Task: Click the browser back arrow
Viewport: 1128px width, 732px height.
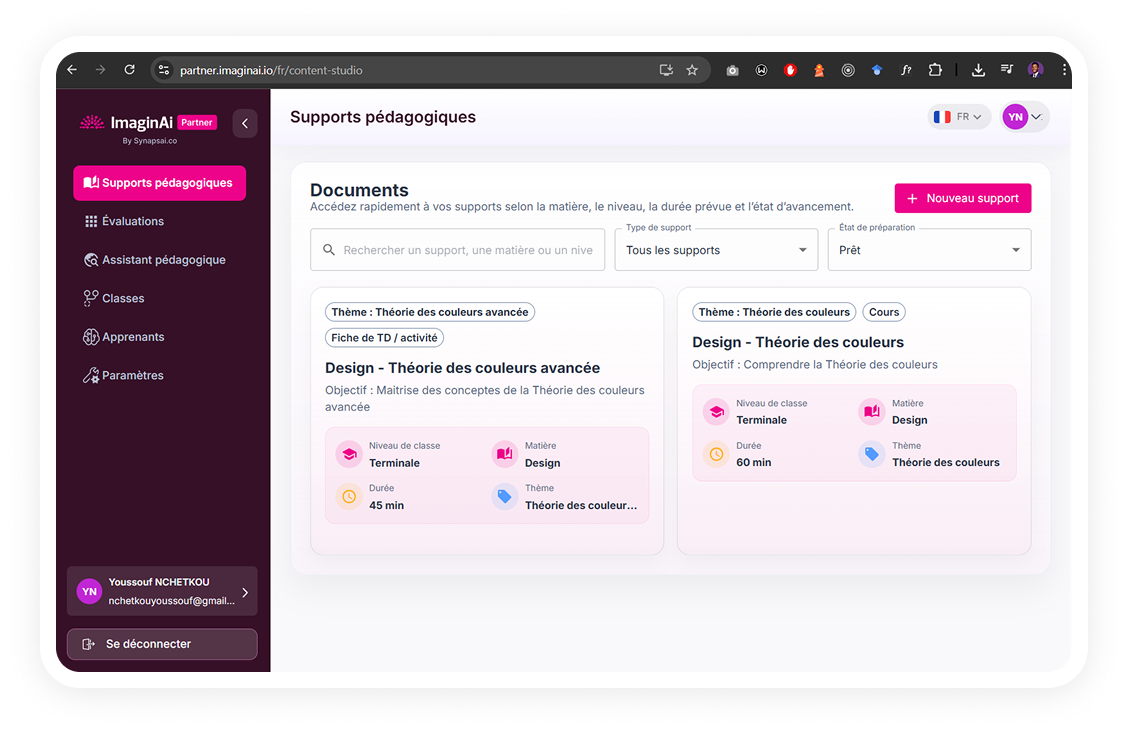Action: point(72,70)
